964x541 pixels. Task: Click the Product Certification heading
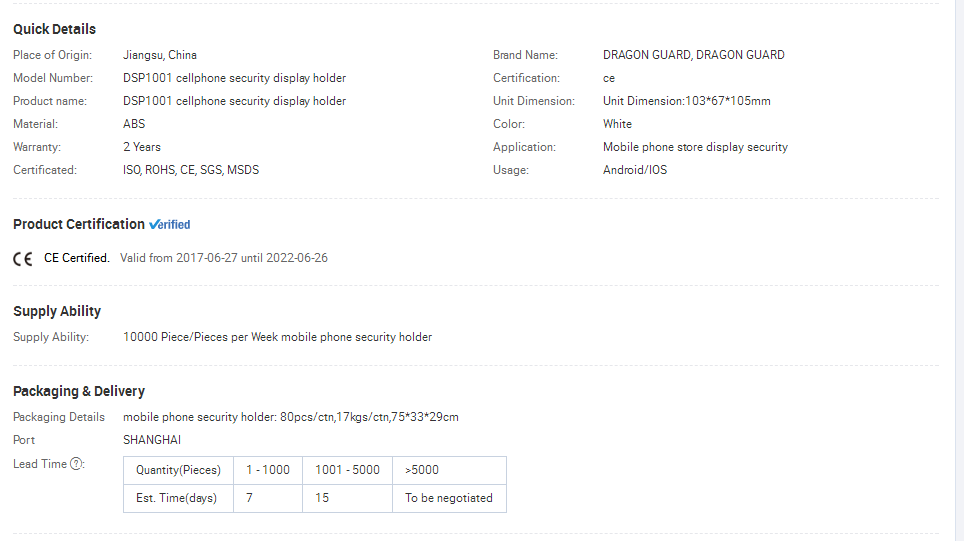pos(79,224)
